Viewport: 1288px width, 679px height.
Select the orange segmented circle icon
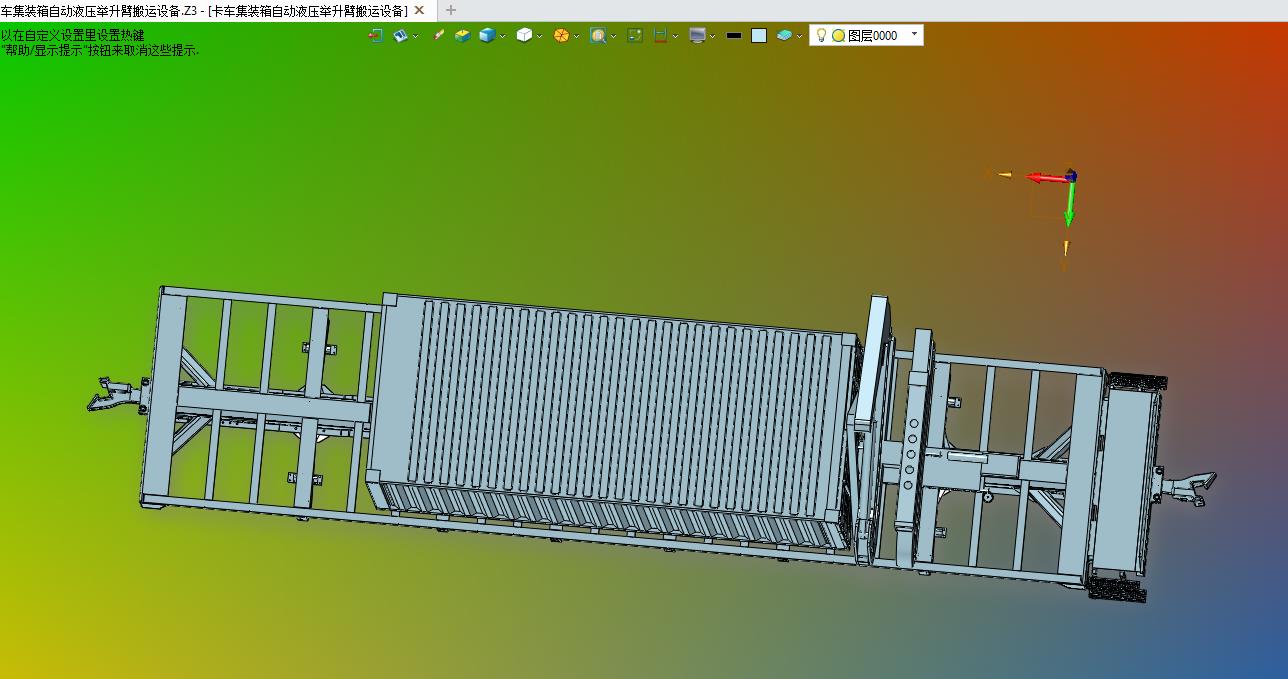tap(561, 35)
